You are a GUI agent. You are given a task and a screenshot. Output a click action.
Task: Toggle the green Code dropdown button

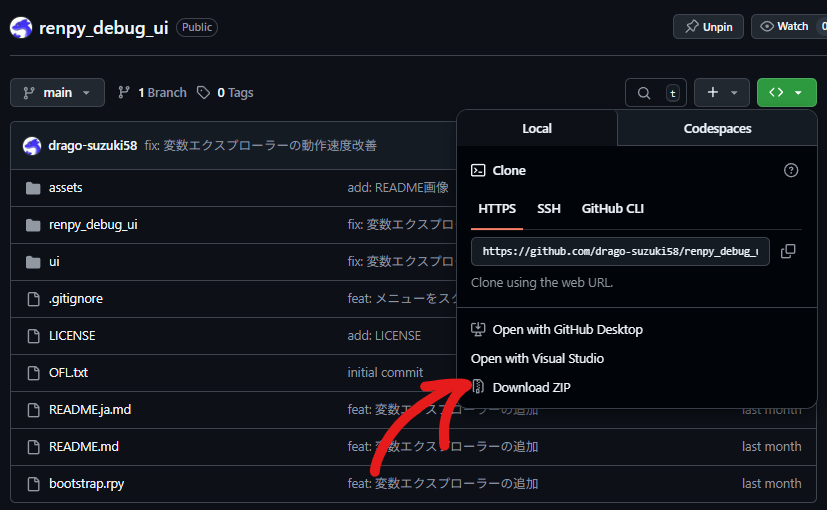(x=787, y=93)
